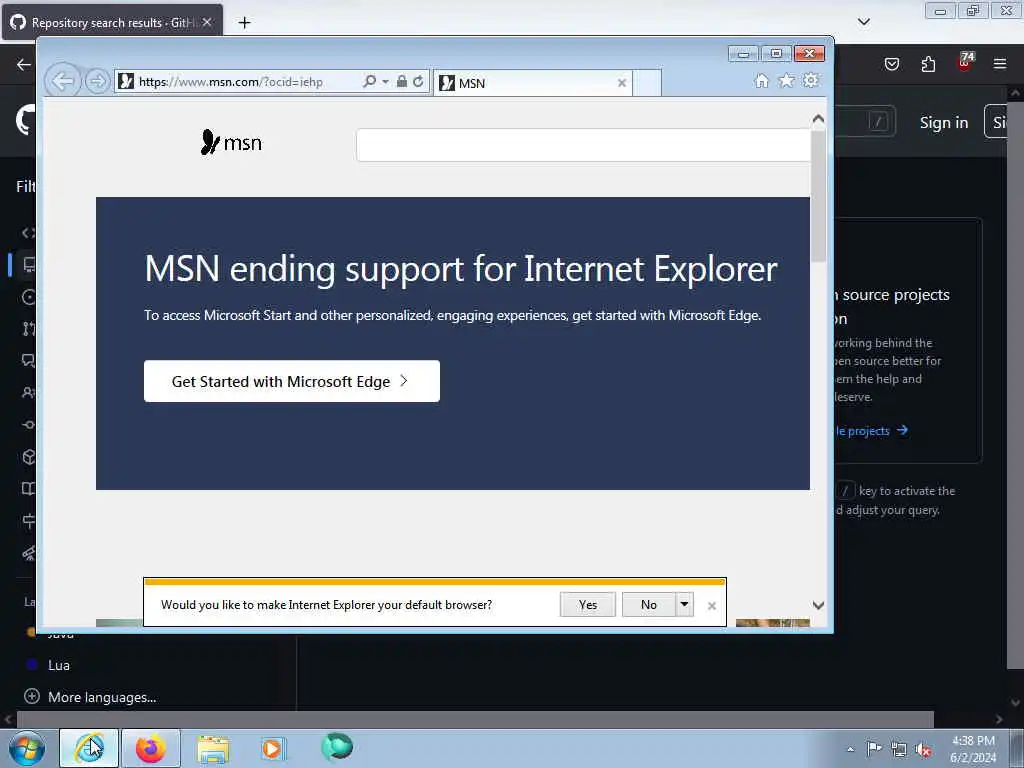Click the MSN search input field

pyautogui.click(x=583, y=145)
